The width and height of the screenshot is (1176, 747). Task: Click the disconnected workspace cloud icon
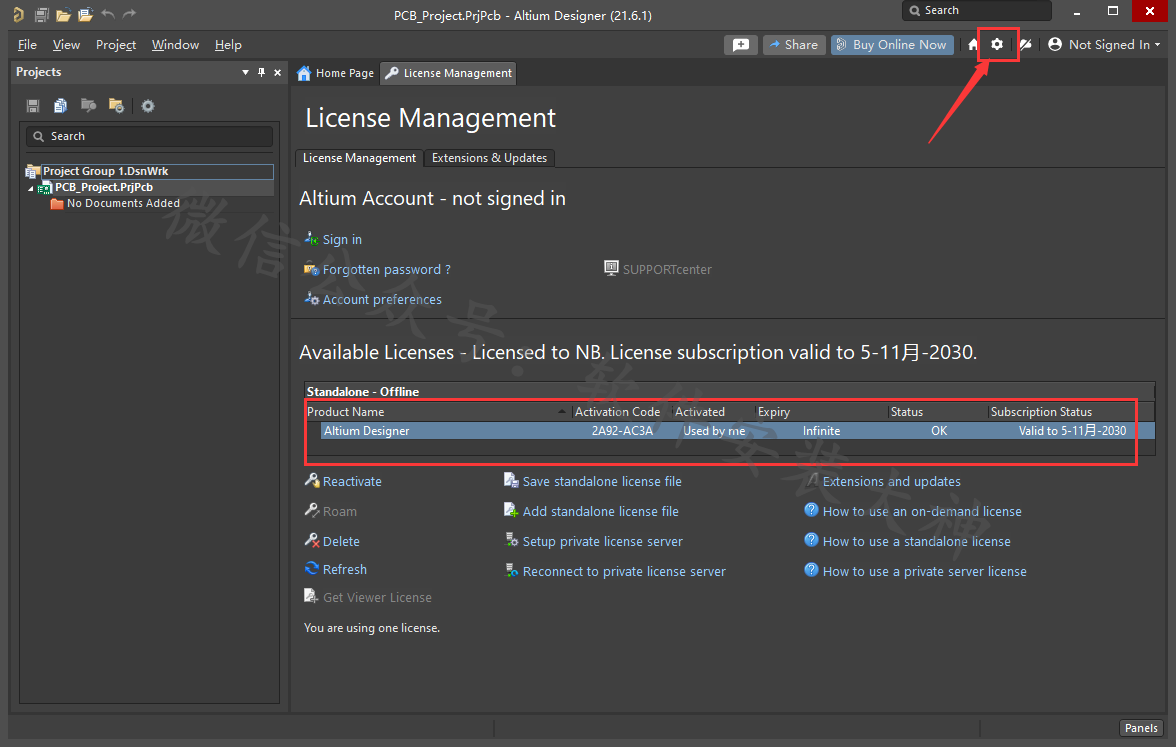coord(1026,45)
